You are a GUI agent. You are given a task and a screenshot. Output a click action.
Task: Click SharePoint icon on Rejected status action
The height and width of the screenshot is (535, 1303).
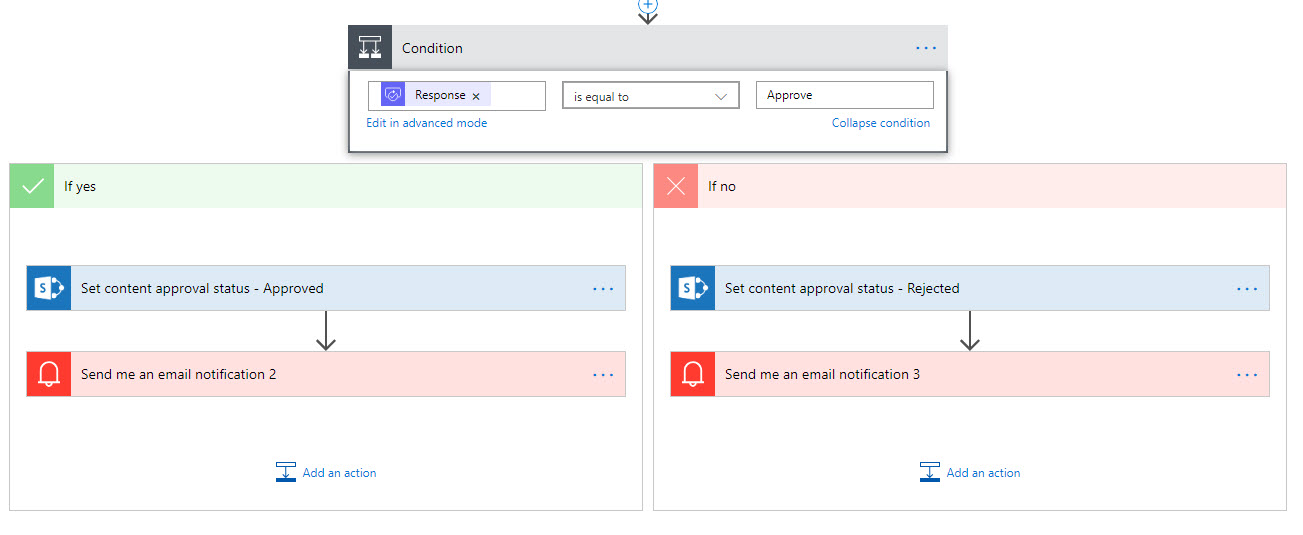tap(693, 288)
